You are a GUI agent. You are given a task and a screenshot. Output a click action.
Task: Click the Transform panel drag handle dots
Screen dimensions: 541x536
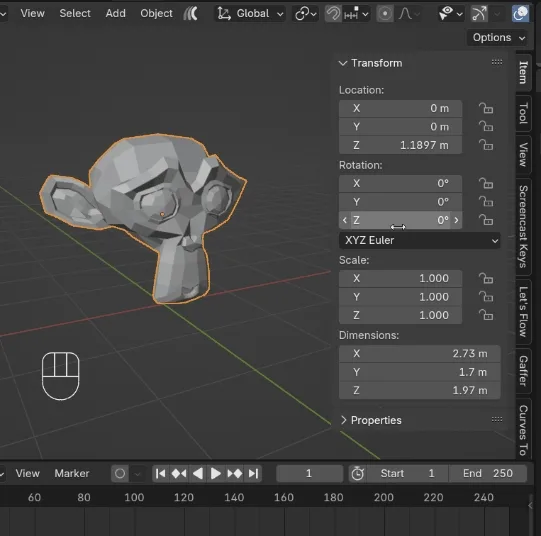coord(497,62)
